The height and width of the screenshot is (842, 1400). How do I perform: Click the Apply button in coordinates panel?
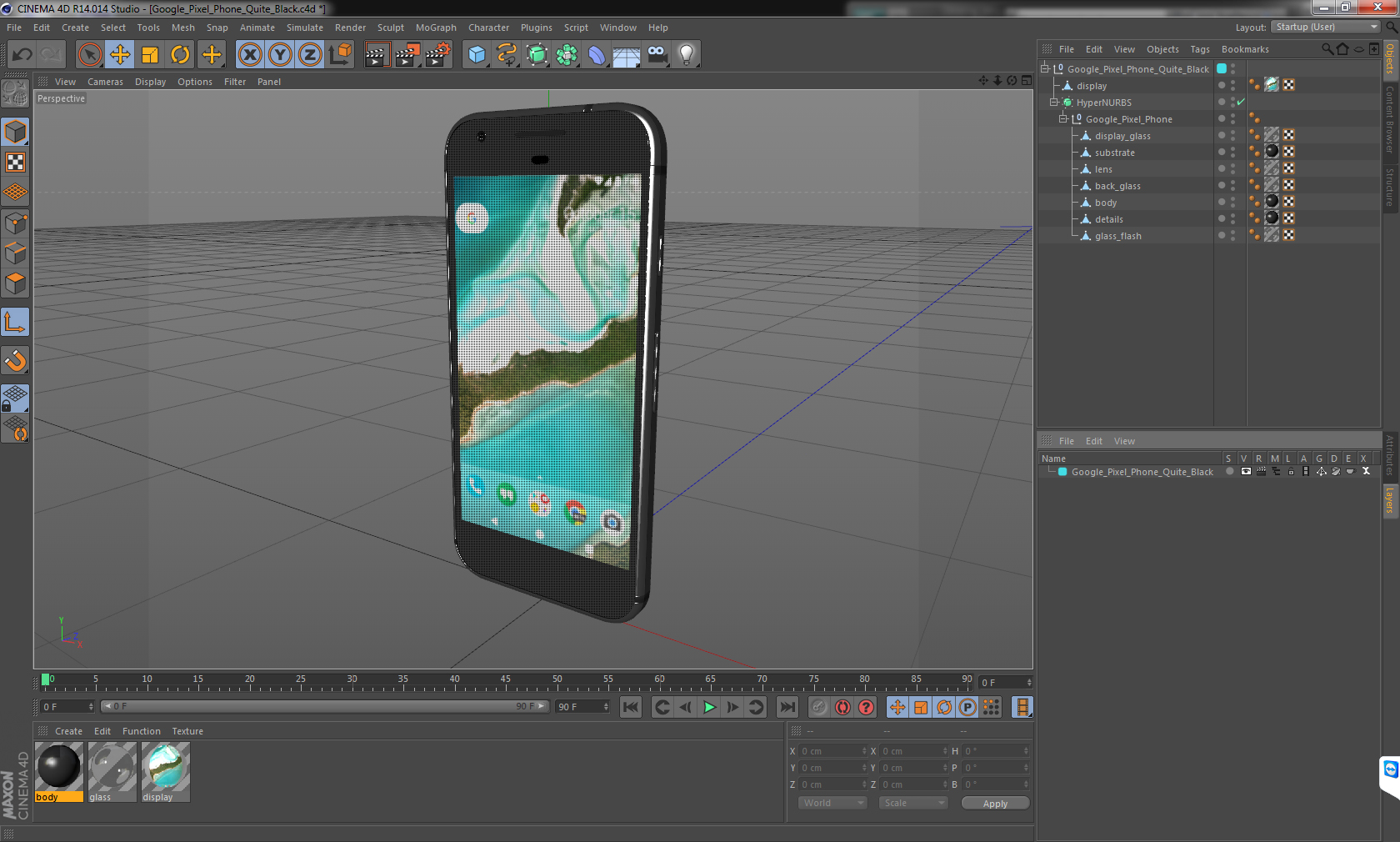coord(995,804)
